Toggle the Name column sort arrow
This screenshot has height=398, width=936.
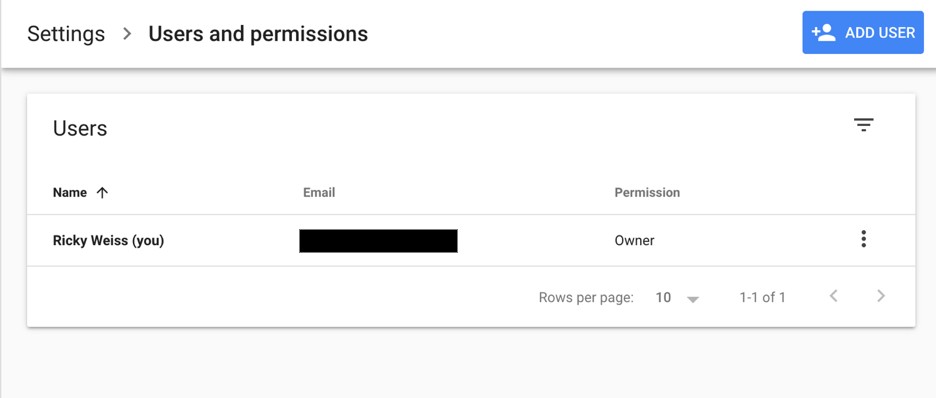(x=102, y=193)
